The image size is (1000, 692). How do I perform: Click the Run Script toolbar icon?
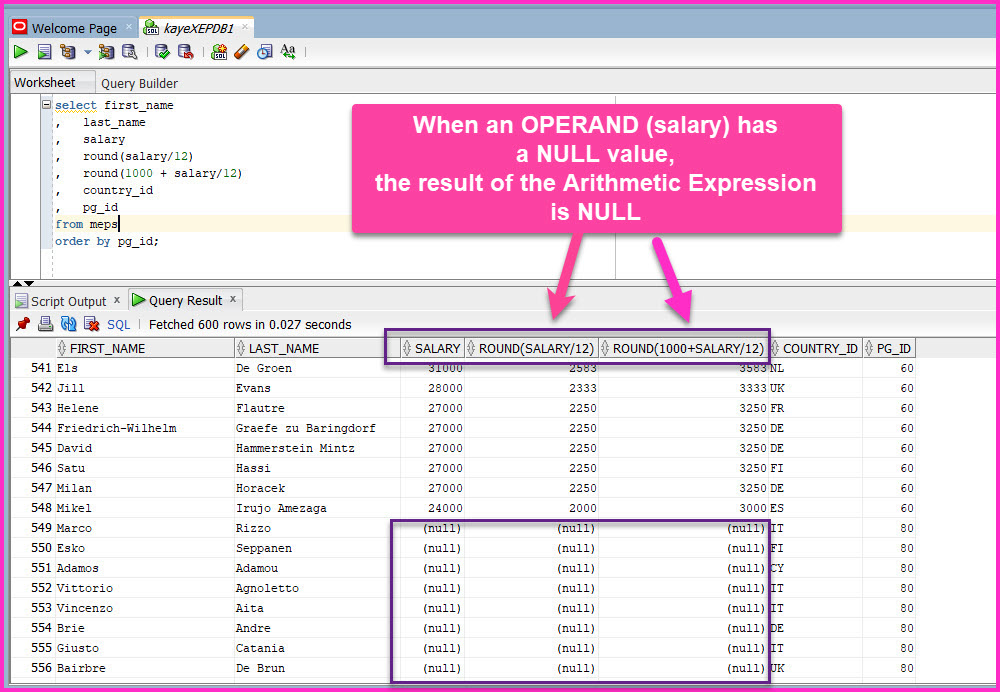tap(44, 52)
